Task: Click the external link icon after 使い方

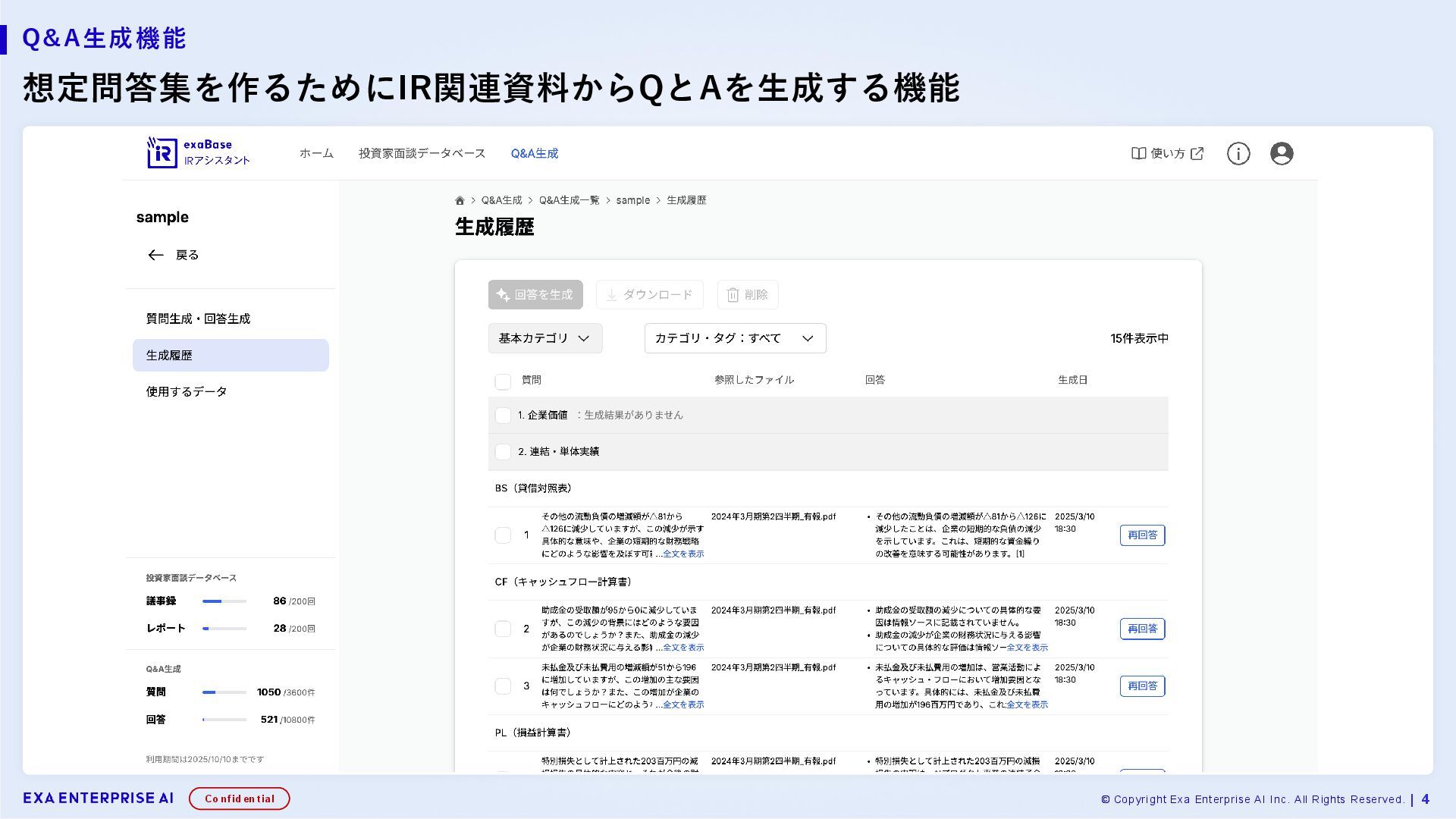Action: pyautogui.click(x=1197, y=153)
